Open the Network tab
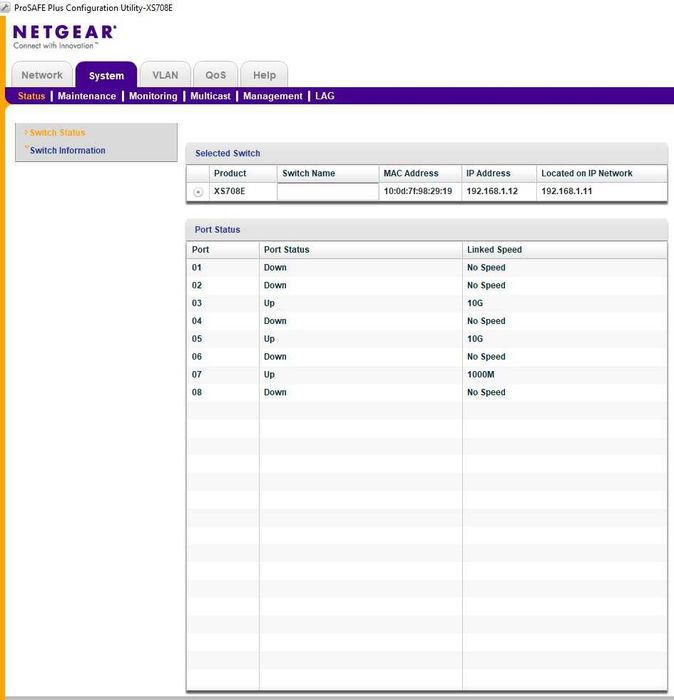The height and width of the screenshot is (700, 674). pyautogui.click(x=42, y=75)
